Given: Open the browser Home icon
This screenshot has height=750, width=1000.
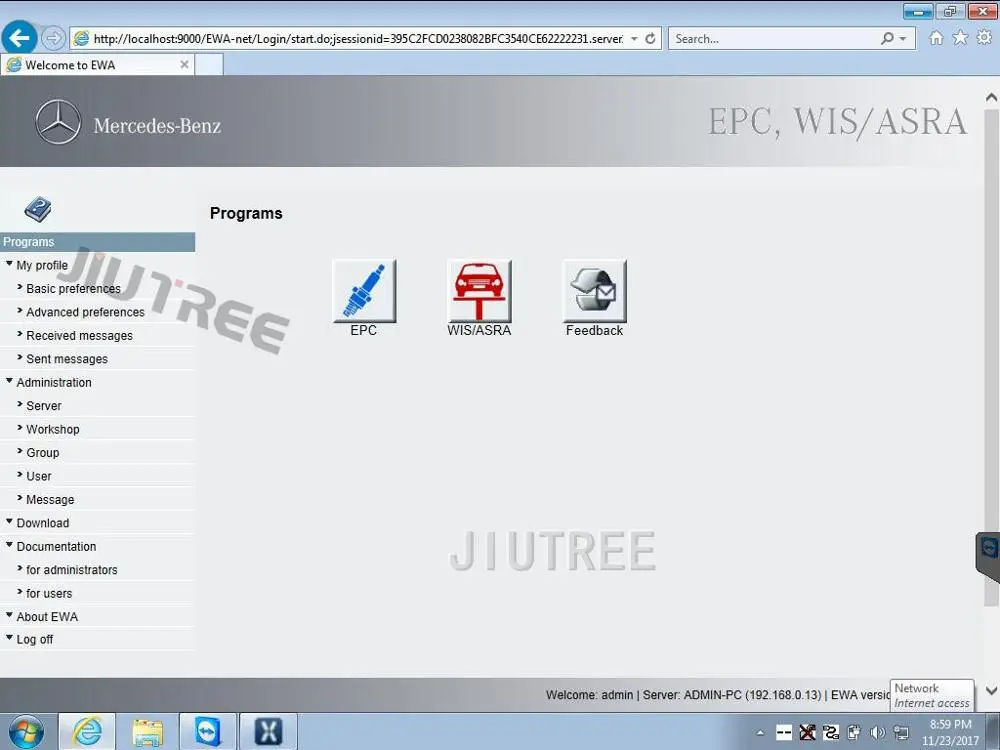Looking at the screenshot, I should pyautogui.click(x=936, y=38).
